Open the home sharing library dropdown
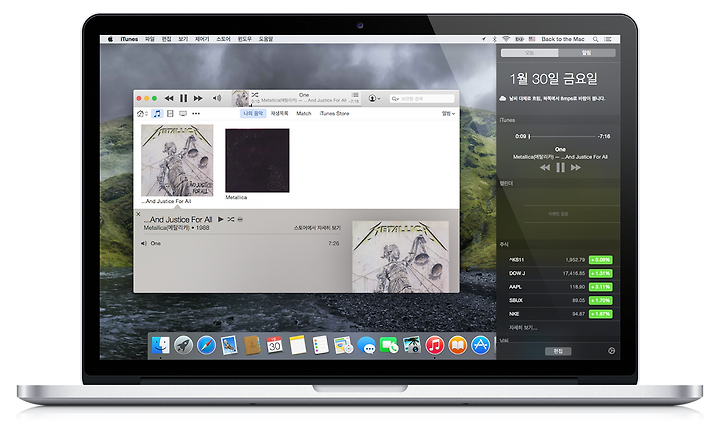720x421 pixels. [142, 113]
